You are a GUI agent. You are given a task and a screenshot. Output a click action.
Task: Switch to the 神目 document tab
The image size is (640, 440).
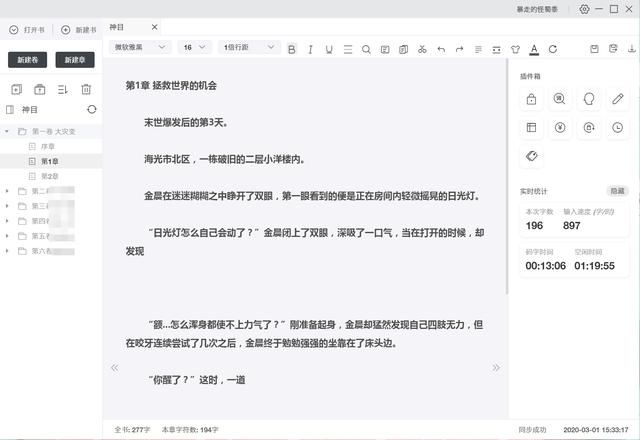tap(117, 27)
